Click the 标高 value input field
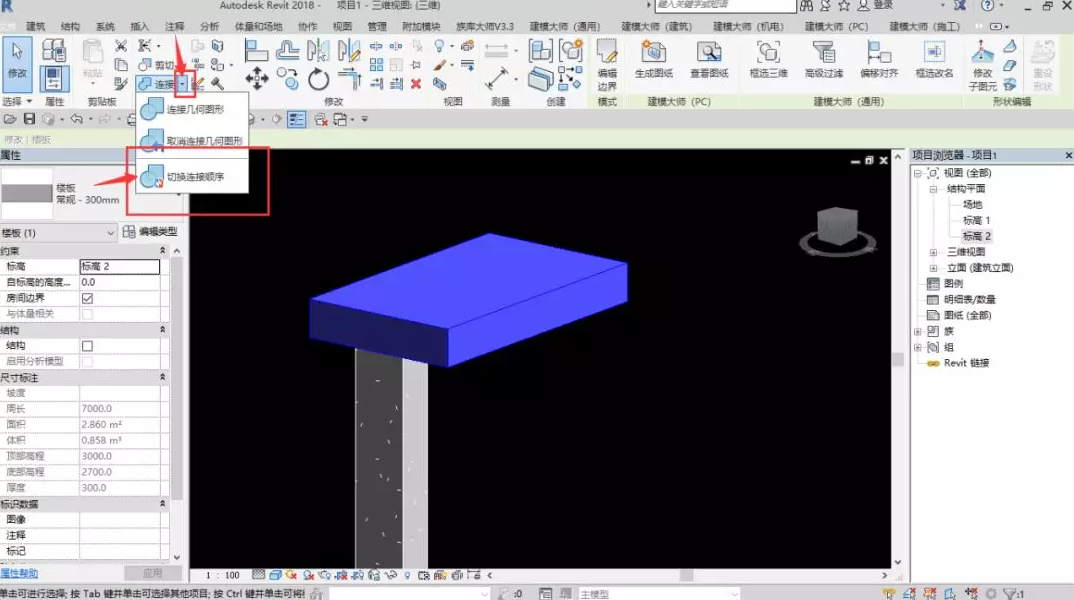 click(x=119, y=267)
